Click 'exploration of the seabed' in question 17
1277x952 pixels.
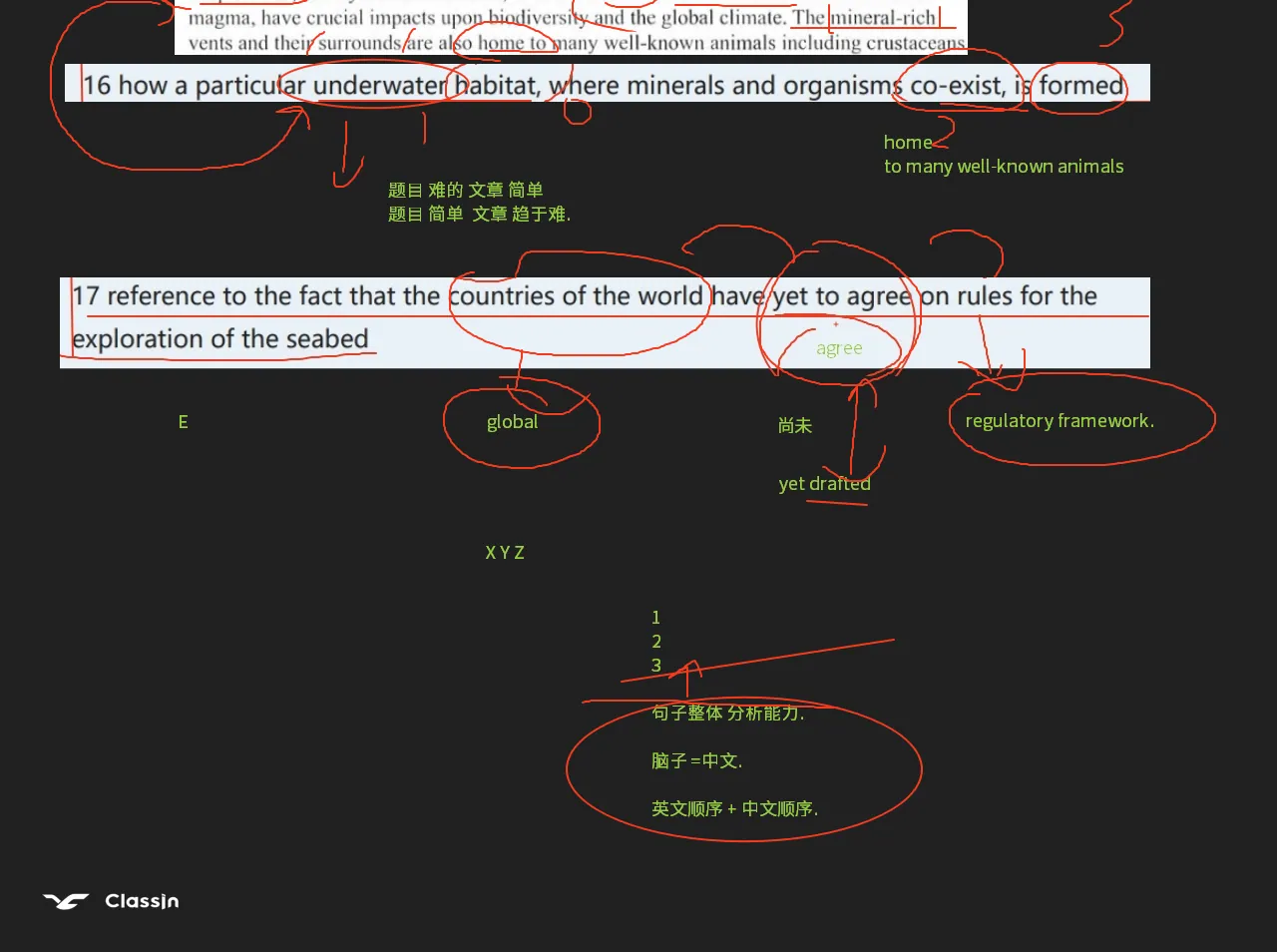(x=220, y=339)
